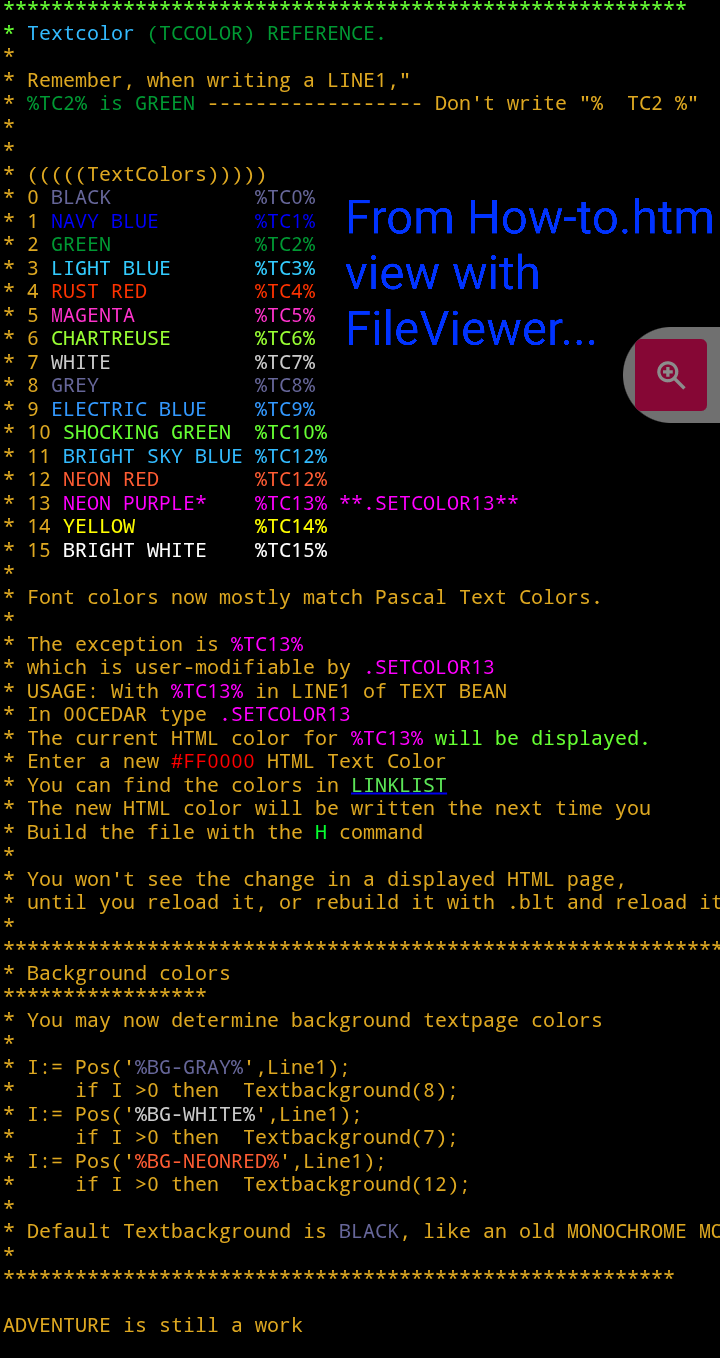This screenshot has width=720, height=1358.
Task: Tap the YELLOW color name
Action: tap(99, 526)
